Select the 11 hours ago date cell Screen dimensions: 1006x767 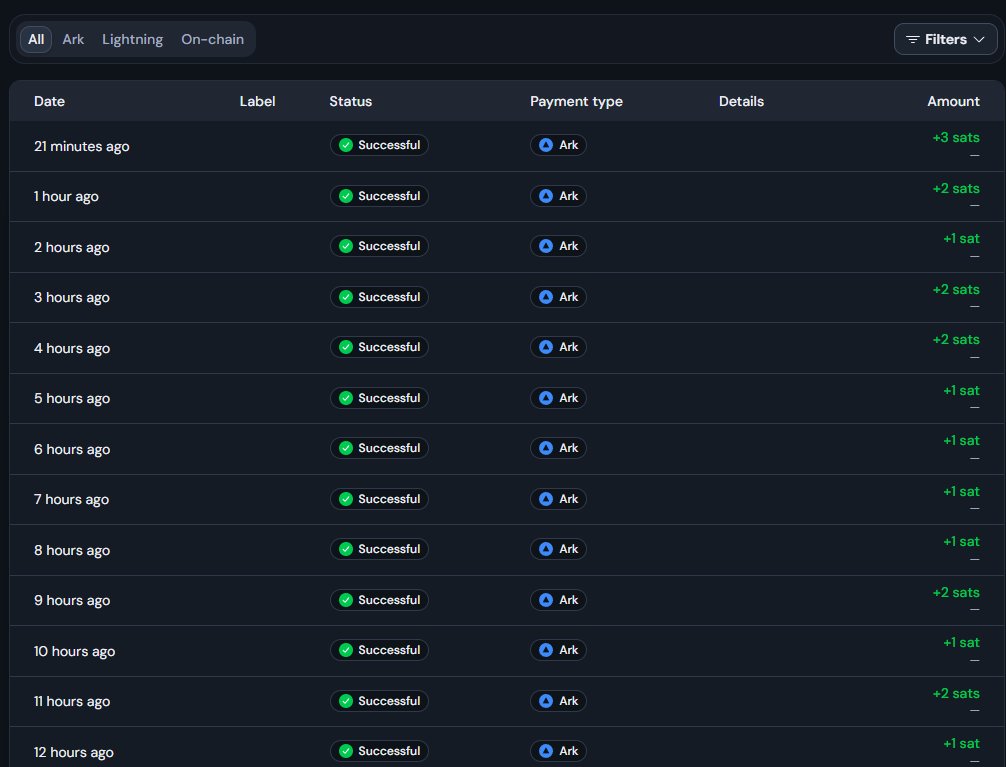point(72,702)
